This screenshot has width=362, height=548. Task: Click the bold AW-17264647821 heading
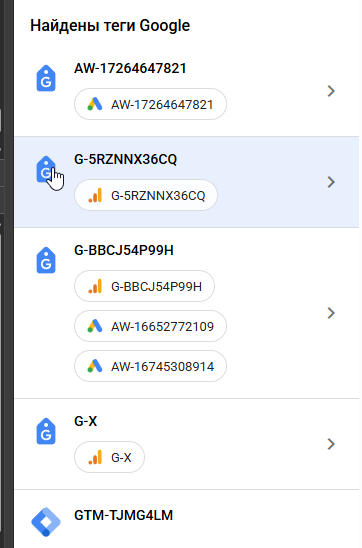130,68
